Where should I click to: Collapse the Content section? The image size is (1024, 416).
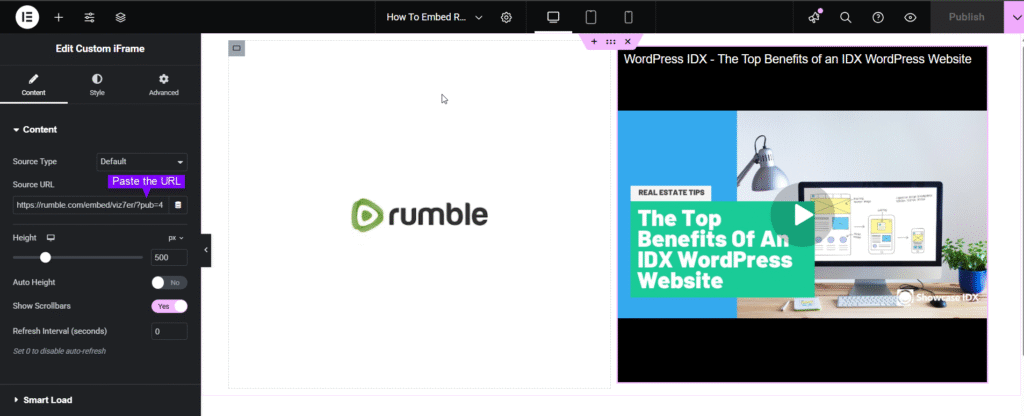pos(35,129)
